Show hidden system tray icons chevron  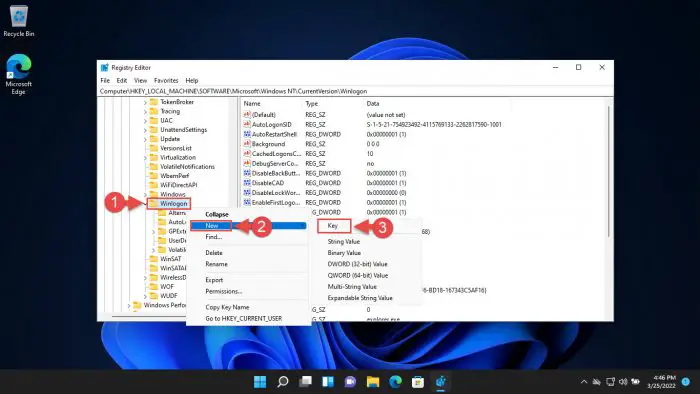pyautogui.click(x=583, y=382)
